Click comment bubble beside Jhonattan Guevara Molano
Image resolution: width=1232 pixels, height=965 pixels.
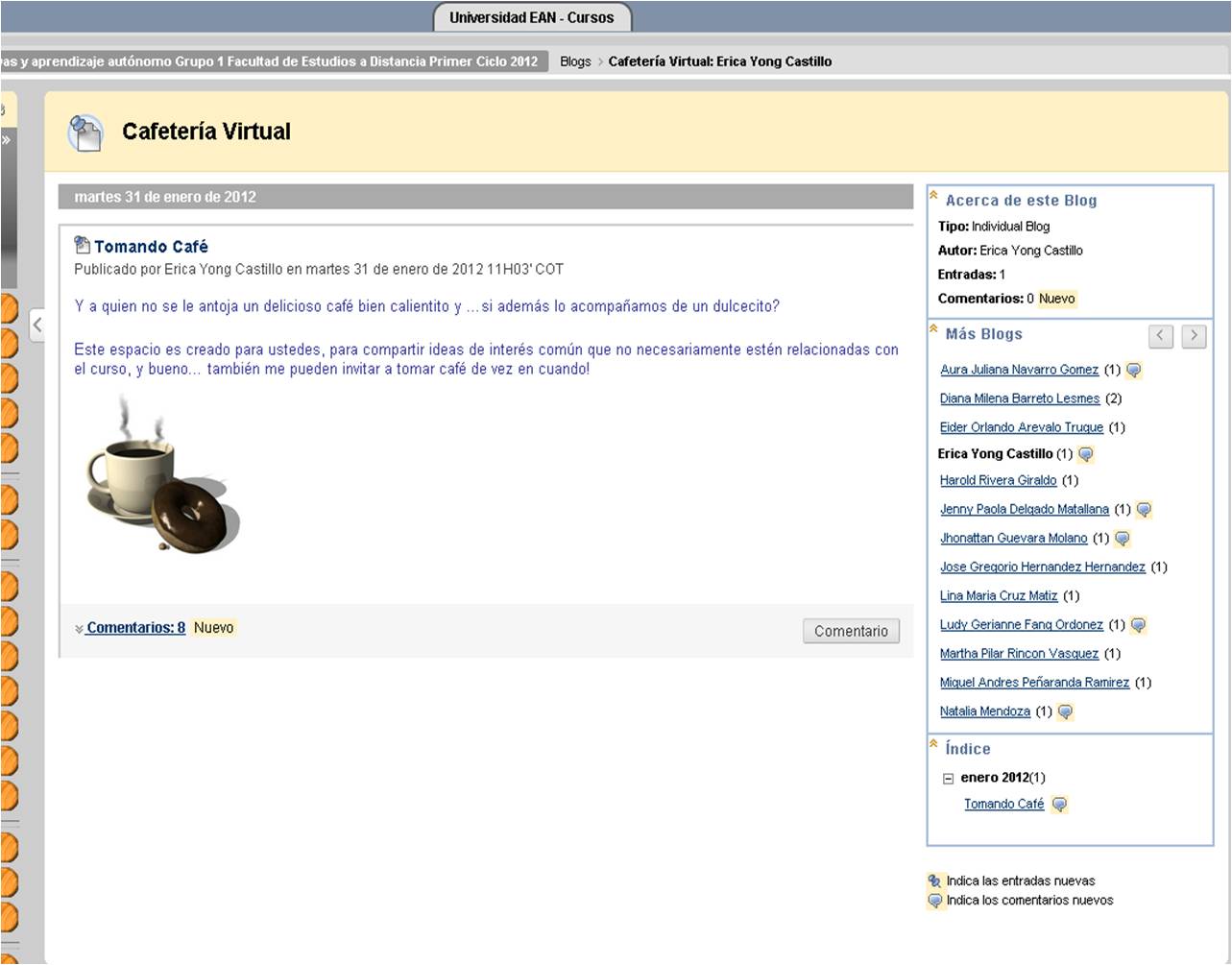1122,539
